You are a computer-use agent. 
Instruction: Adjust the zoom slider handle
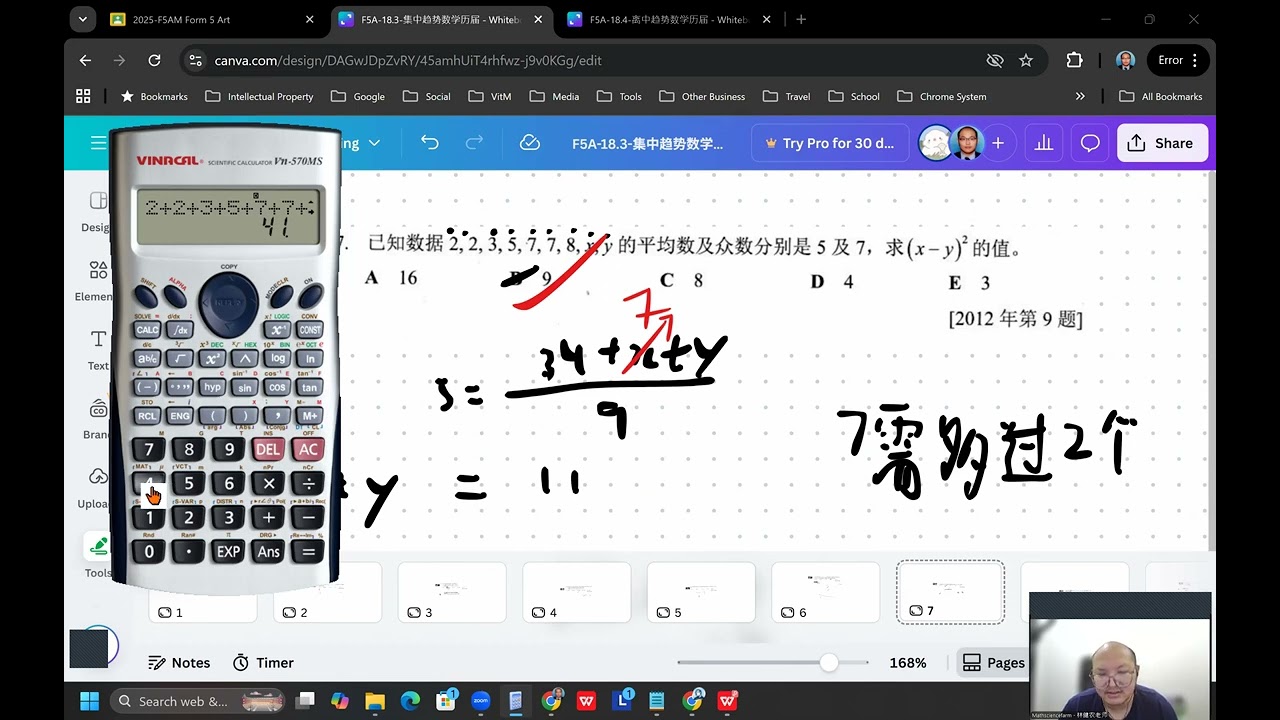pos(828,662)
